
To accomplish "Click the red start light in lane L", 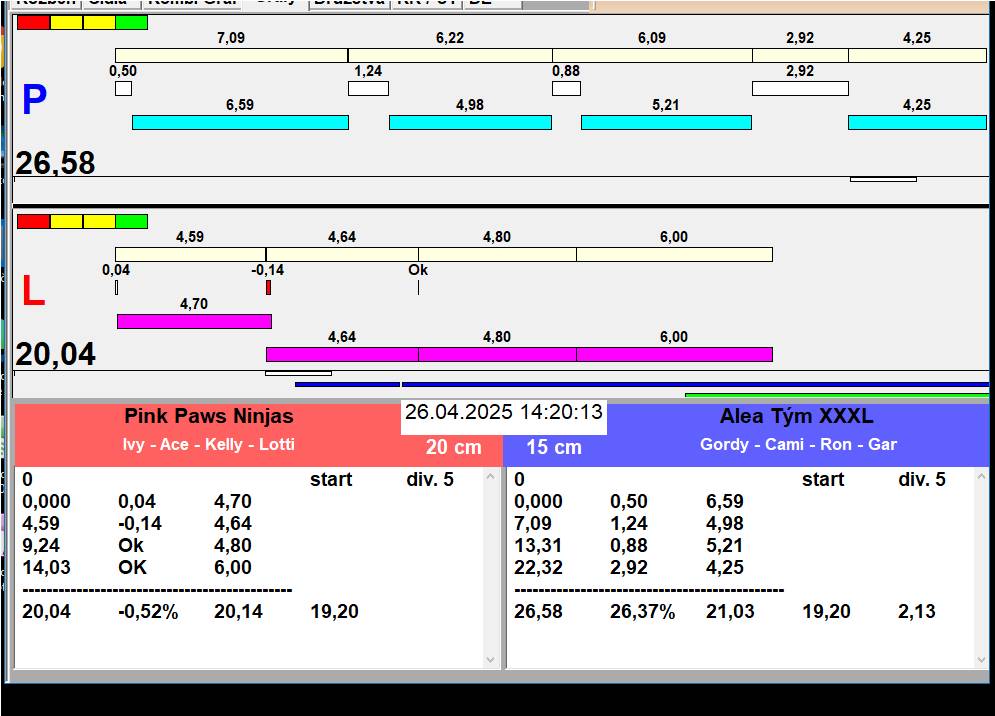I will pyautogui.click(x=33, y=221).
